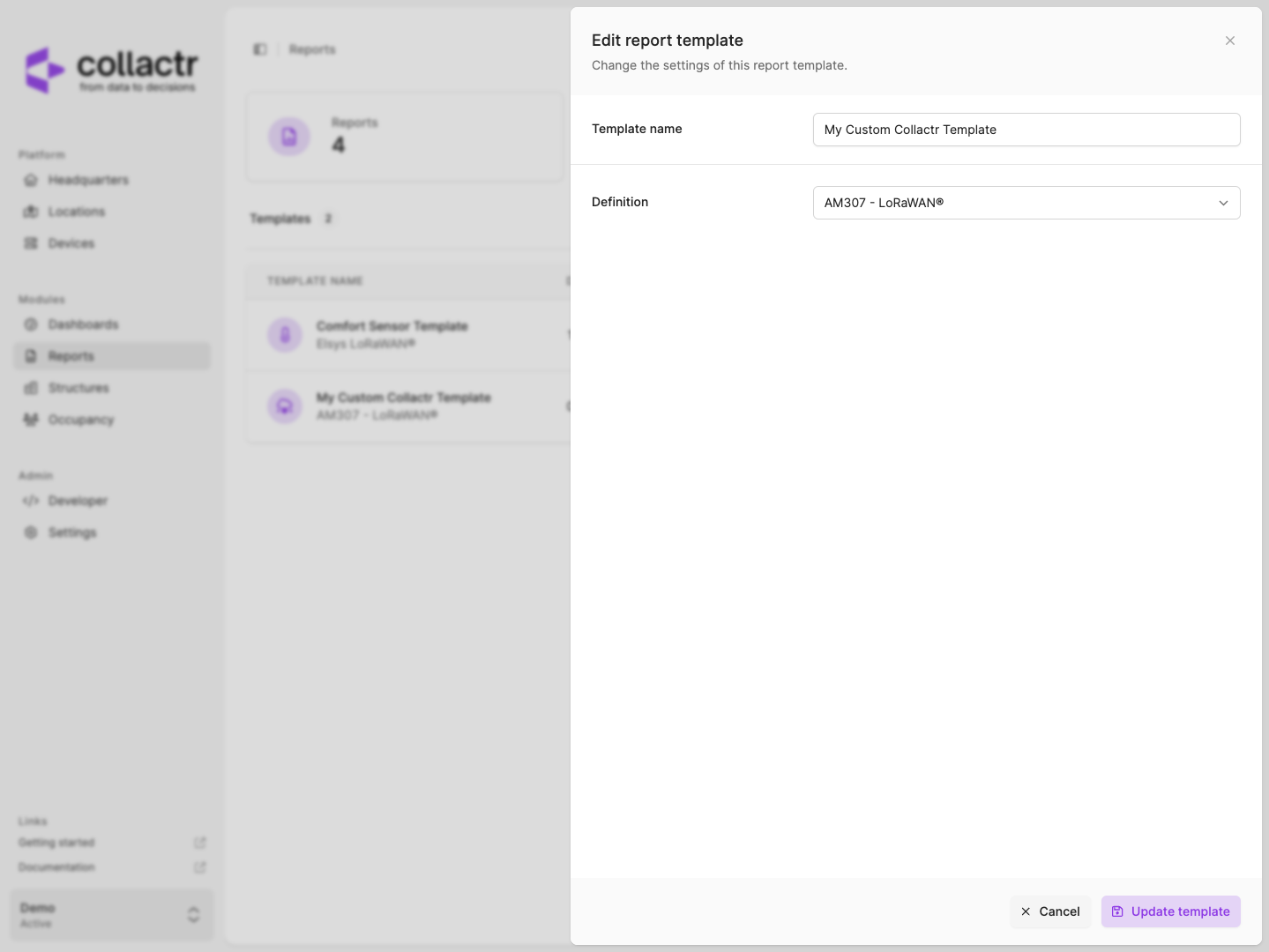The image size is (1269, 952).
Task: Close the Edit report template panel
Action: [1229, 41]
